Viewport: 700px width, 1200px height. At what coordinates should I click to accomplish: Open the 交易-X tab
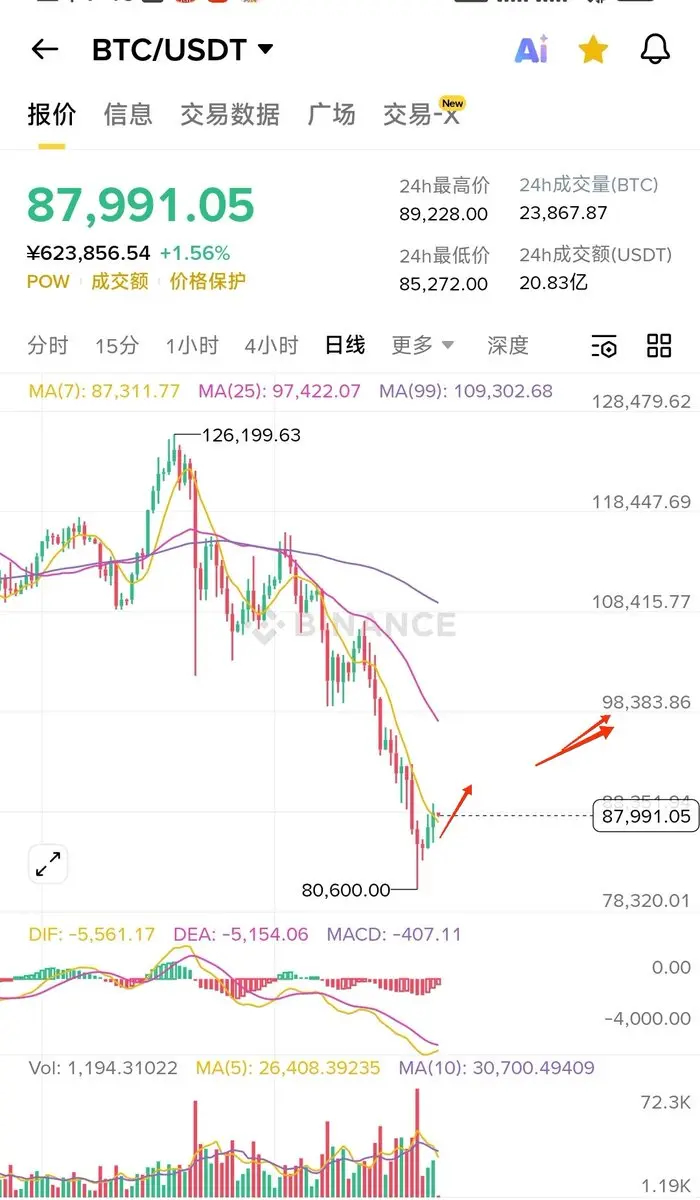[x=423, y=114]
